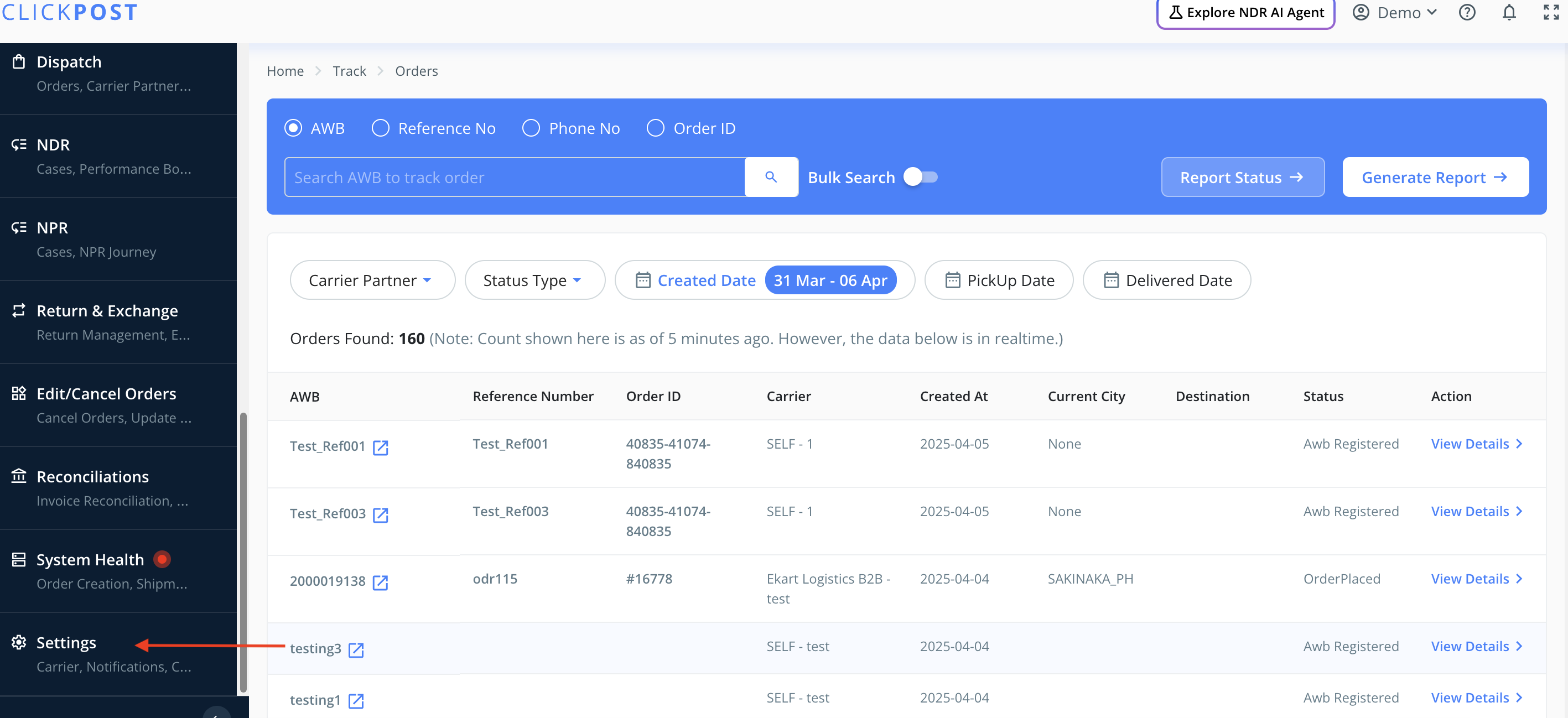Image resolution: width=1568 pixels, height=718 pixels.
Task: Expand the Carrier Partner dropdown
Action: coord(372,280)
